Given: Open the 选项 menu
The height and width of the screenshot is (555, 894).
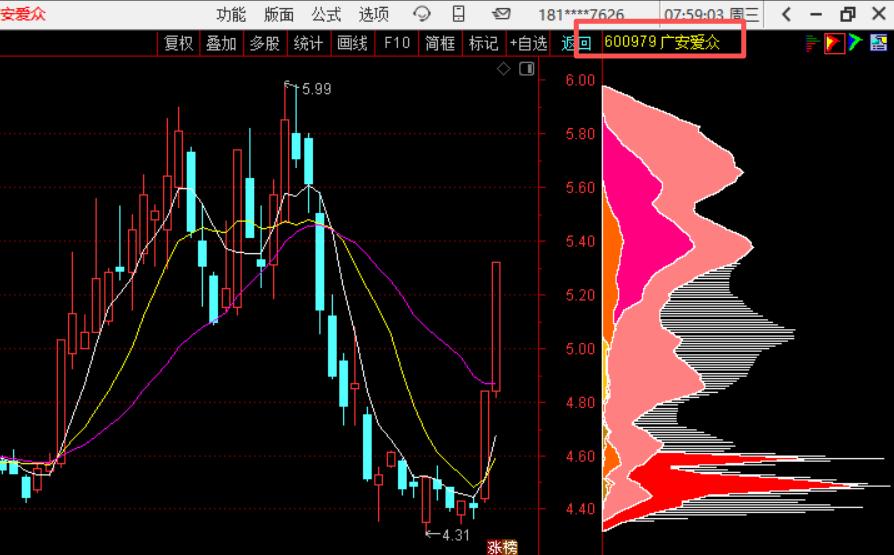Looking at the screenshot, I should (x=374, y=14).
